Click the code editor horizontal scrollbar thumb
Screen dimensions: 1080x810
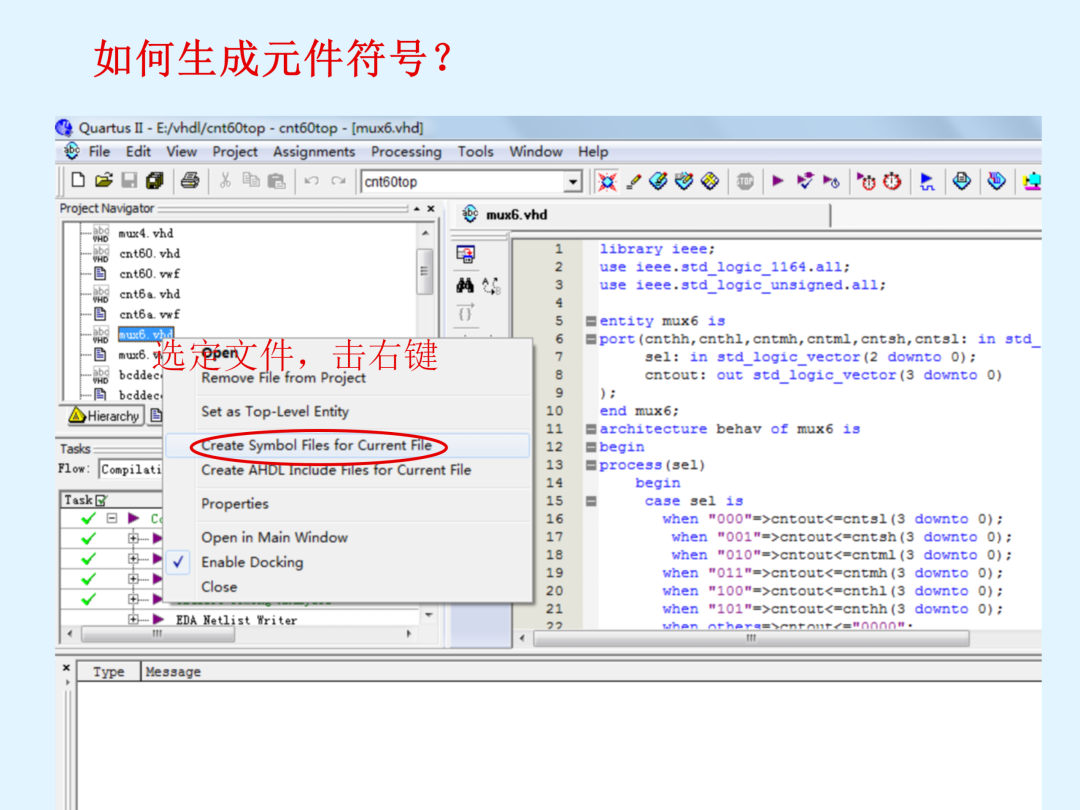coord(751,638)
